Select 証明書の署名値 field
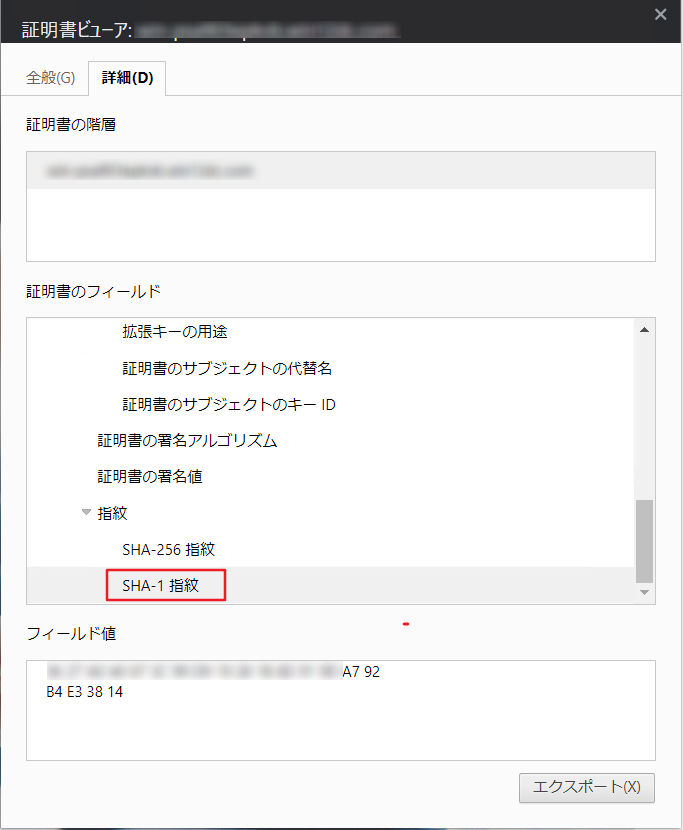This screenshot has width=683, height=830. 150,476
